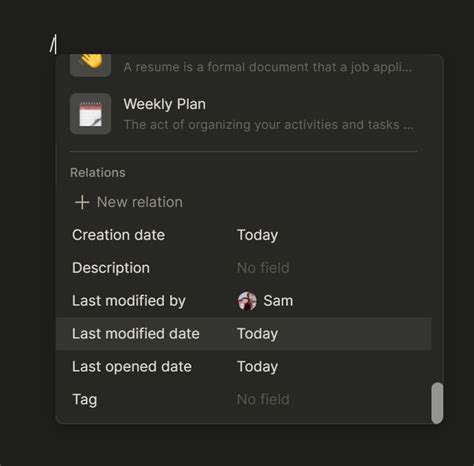This screenshot has height=466, width=474.
Task: Click the waving hand resume icon
Action: 90,64
